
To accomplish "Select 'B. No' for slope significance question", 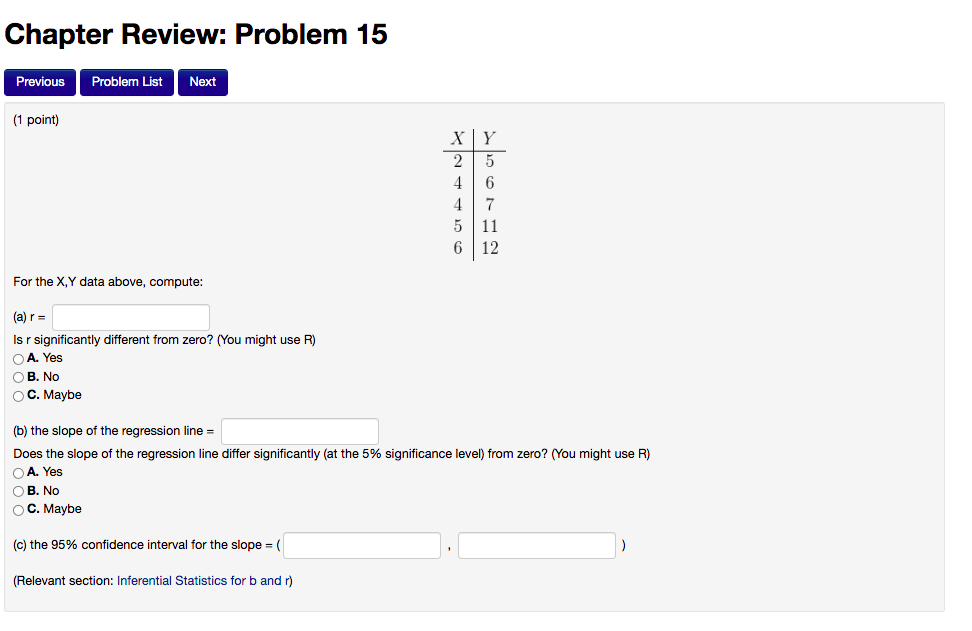I will [x=18, y=491].
